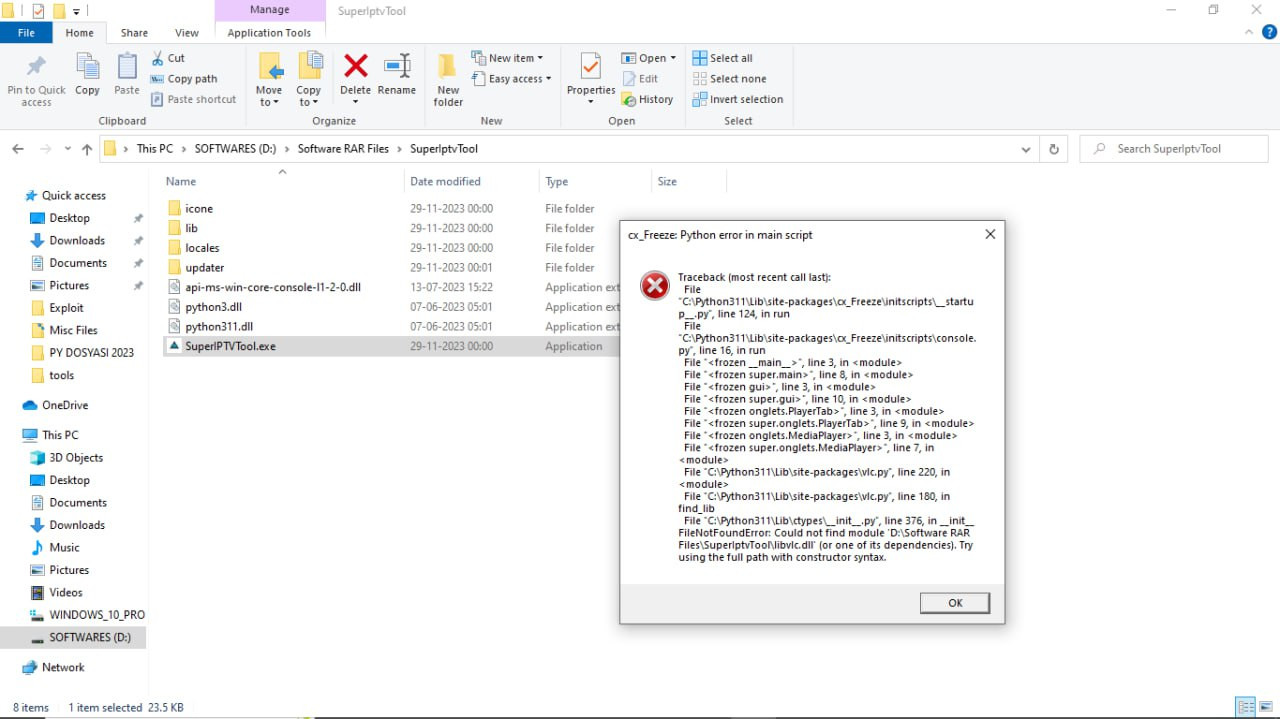Choose Paste shortcut command
1280x719 pixels.
tap(193, 99)
